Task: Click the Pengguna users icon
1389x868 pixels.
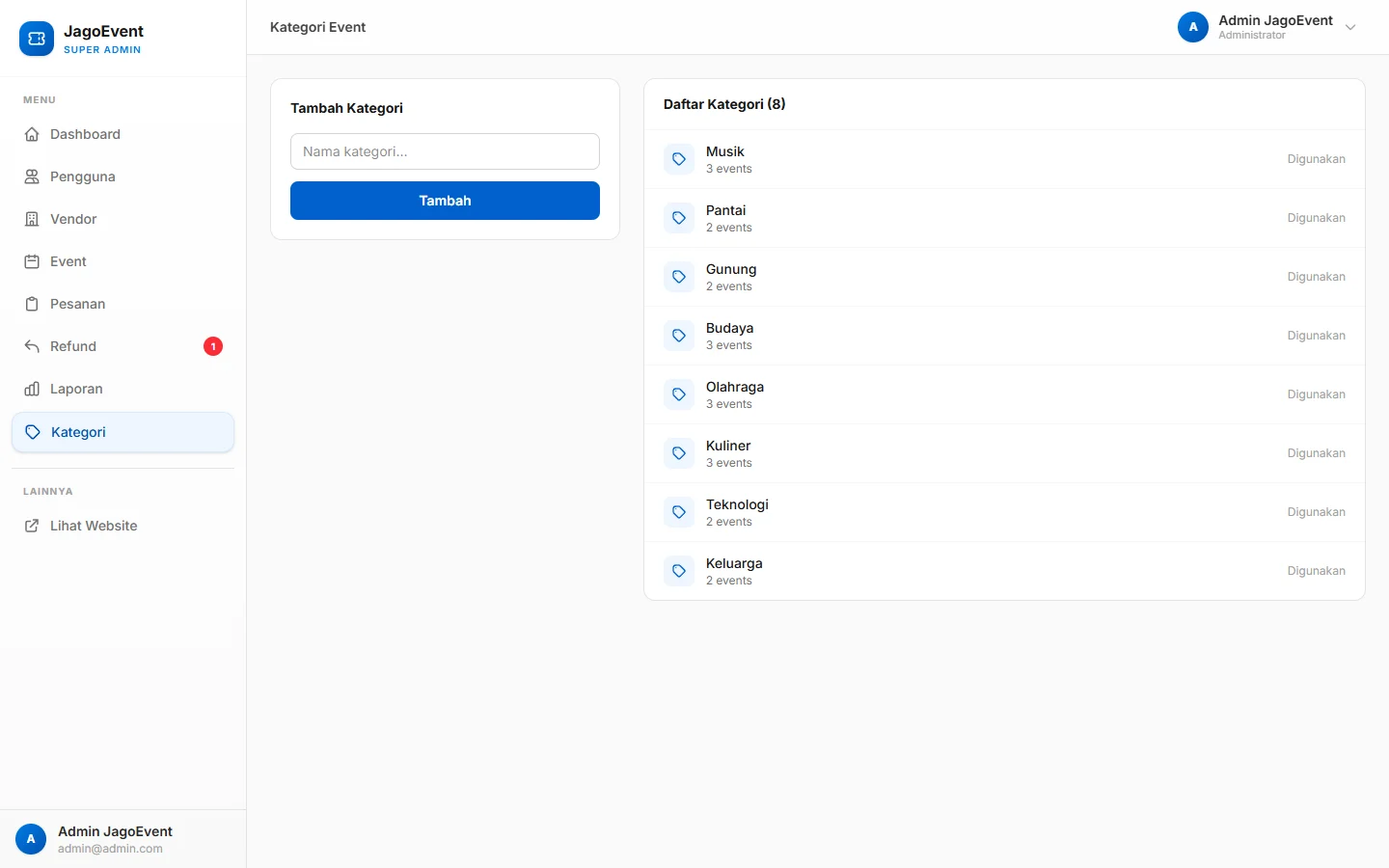Action: click(32, 176)
